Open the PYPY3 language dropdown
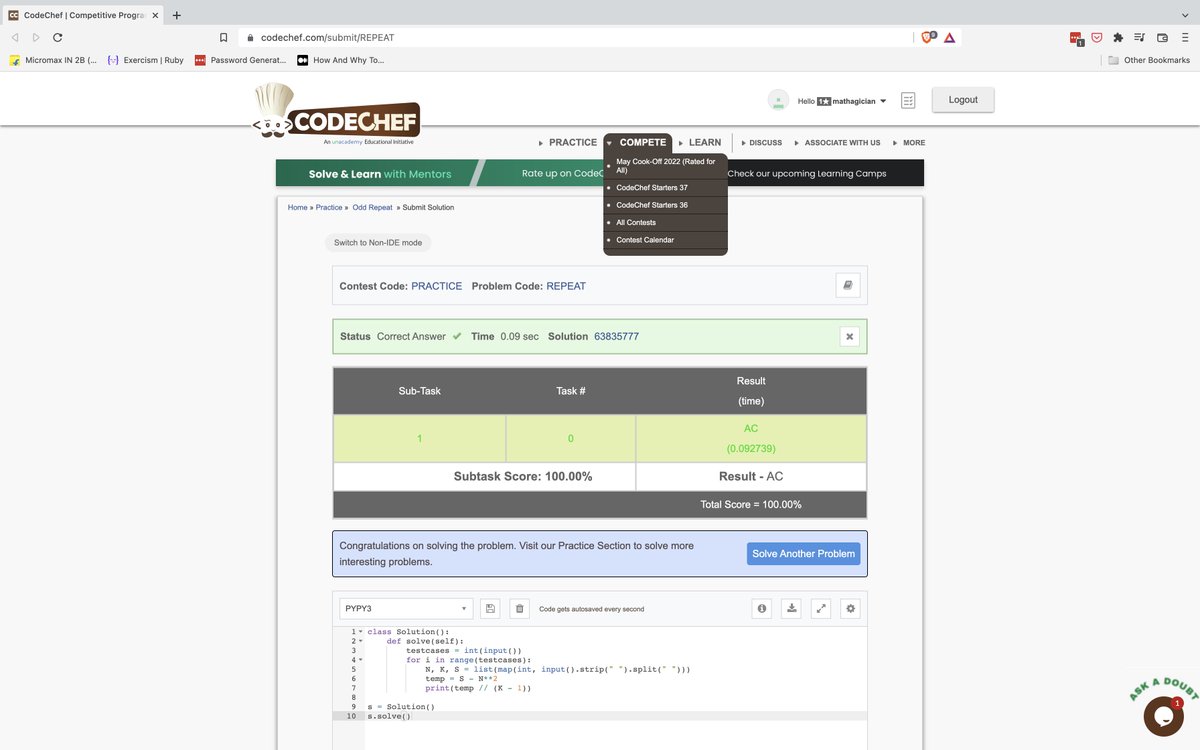The height and width of the screenshot is (750, 1200). coord(406,608)
